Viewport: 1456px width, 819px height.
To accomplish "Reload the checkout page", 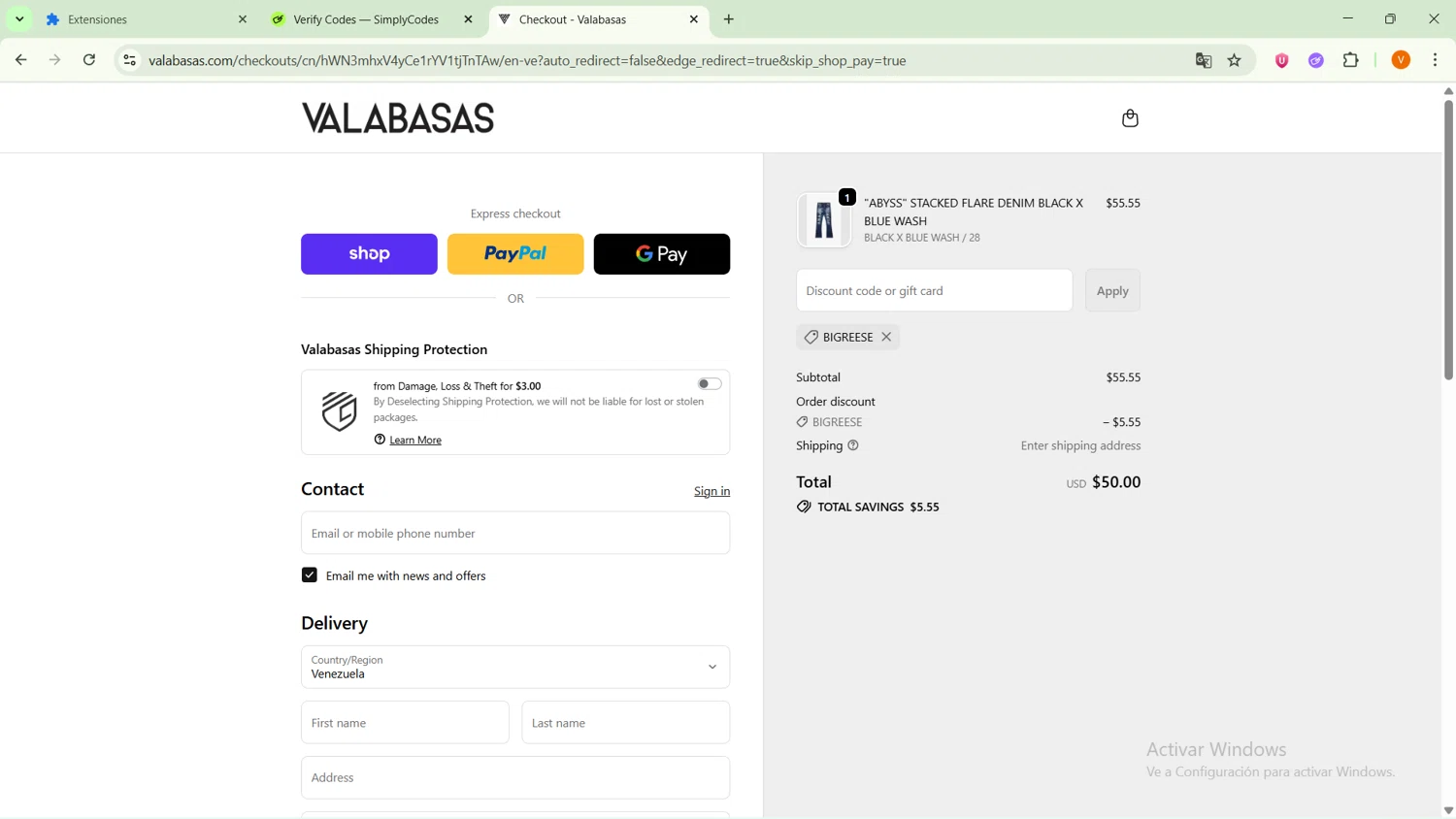I will (x=89, y=60).
